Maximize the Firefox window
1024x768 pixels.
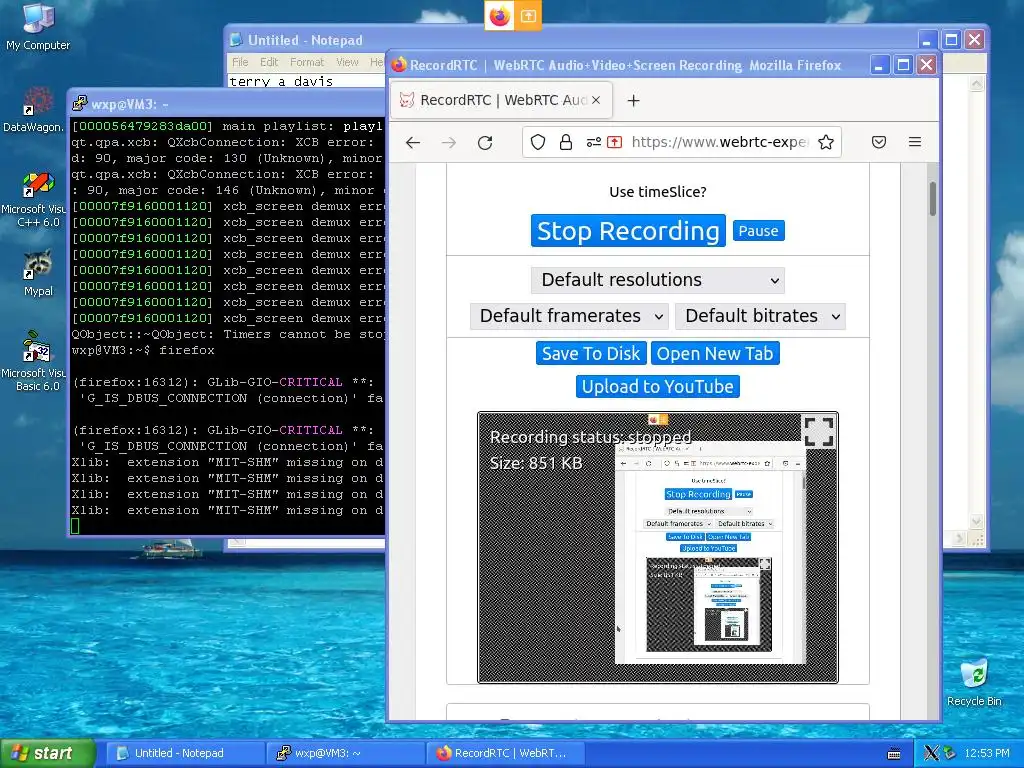[x=903, y=65]
